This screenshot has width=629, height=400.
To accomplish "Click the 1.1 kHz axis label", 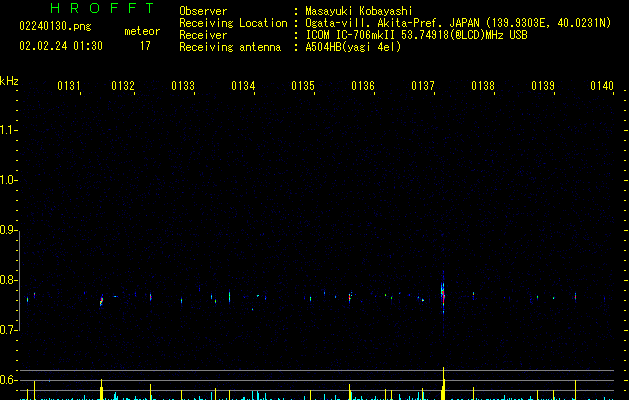I will [9, 130].
